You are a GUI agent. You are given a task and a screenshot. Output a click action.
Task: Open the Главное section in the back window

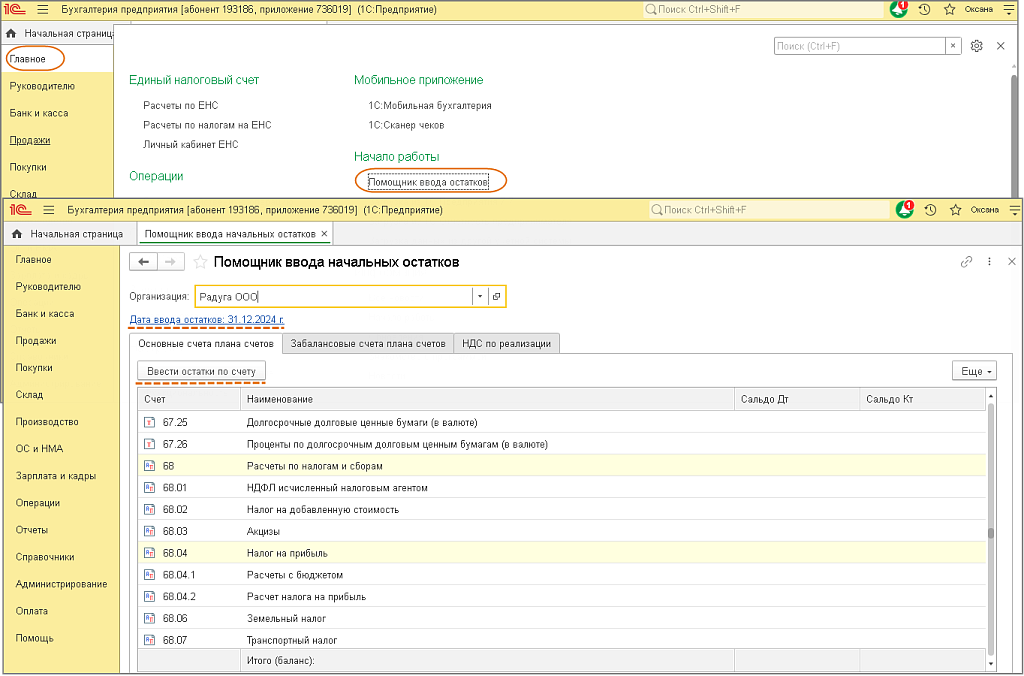27,59
